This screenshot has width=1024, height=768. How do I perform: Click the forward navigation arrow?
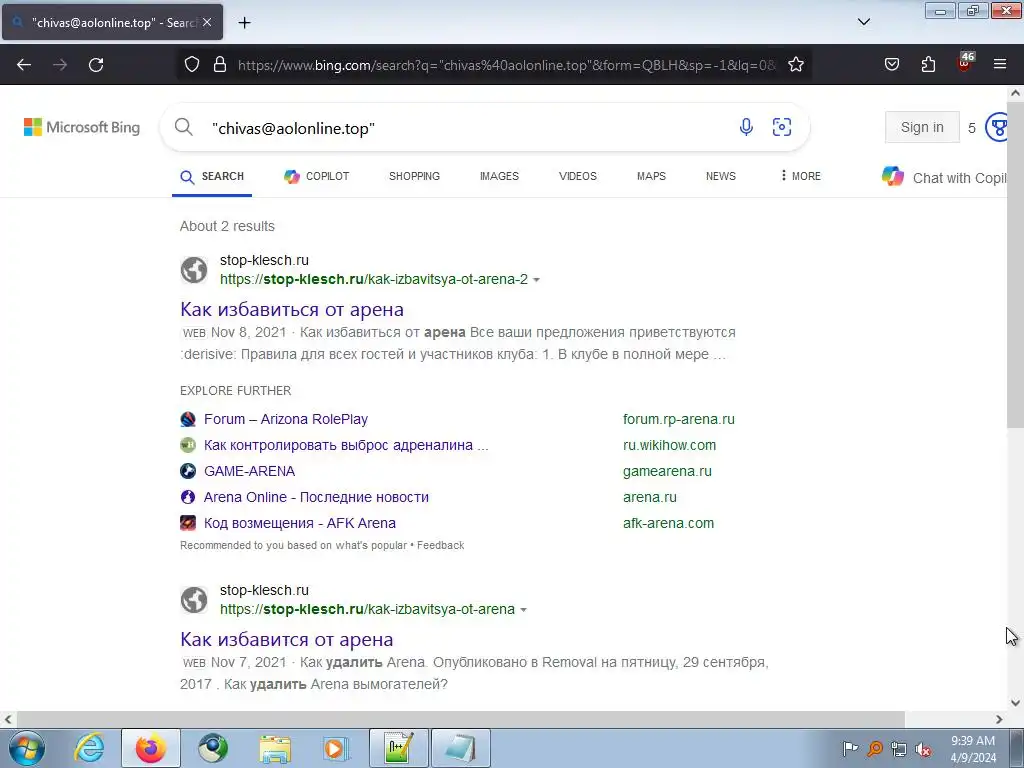pos(60,65)
